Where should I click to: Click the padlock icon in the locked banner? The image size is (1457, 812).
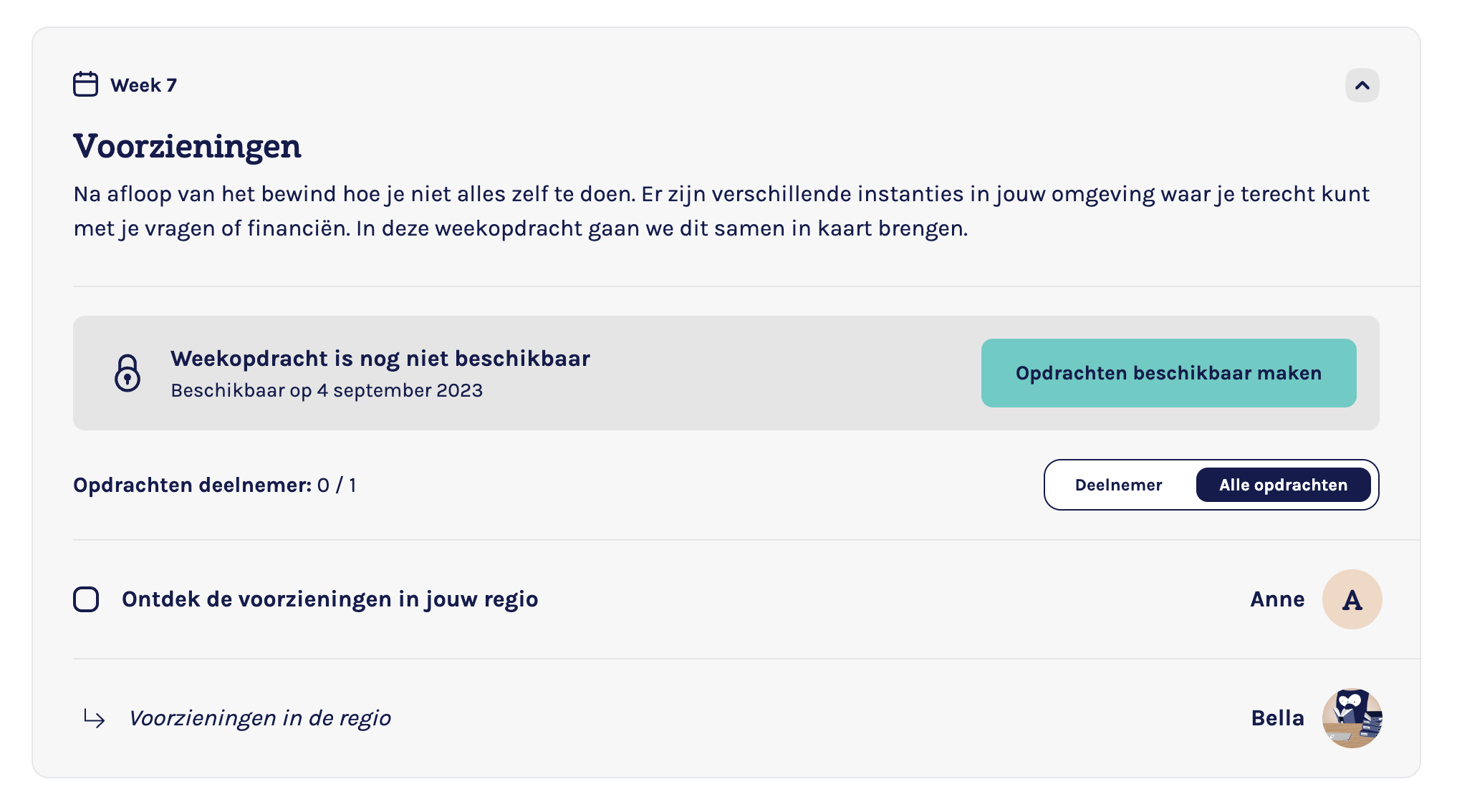pyautogui.click(x=128, y=373)
